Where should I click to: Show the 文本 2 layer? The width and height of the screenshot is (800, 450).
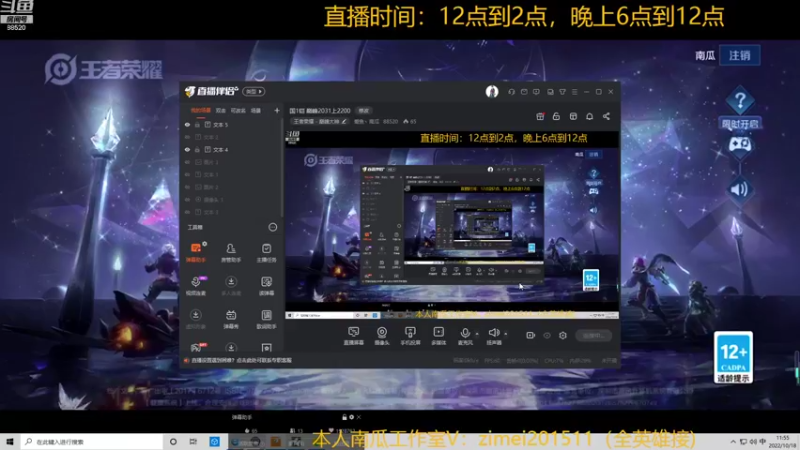point(187,137)
